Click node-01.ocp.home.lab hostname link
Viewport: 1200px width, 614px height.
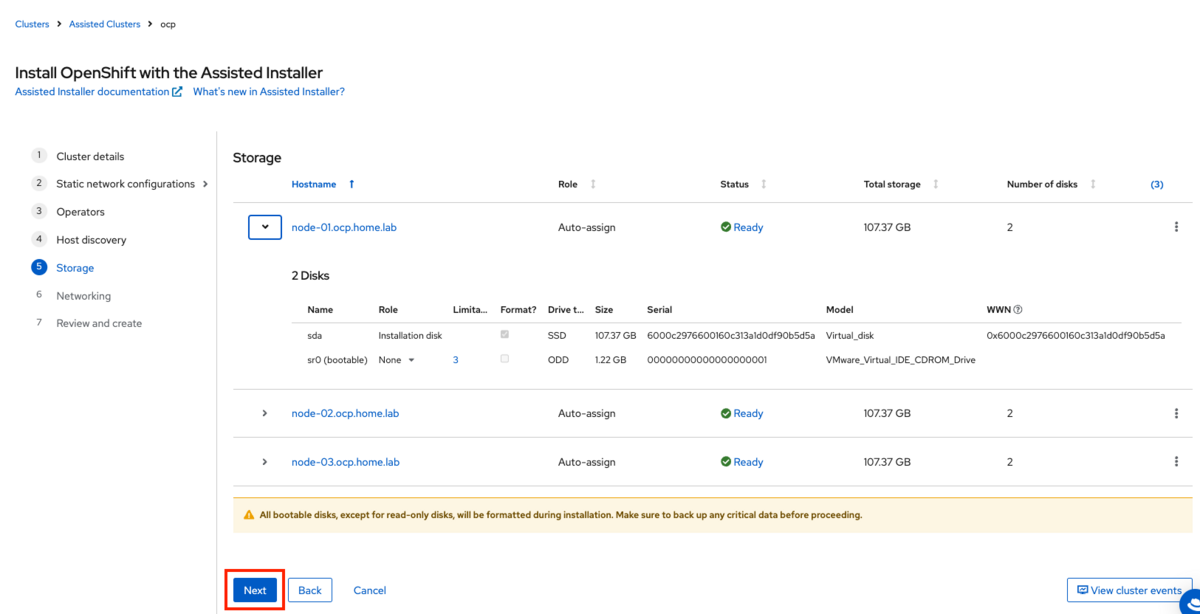[x=345, y=227]
